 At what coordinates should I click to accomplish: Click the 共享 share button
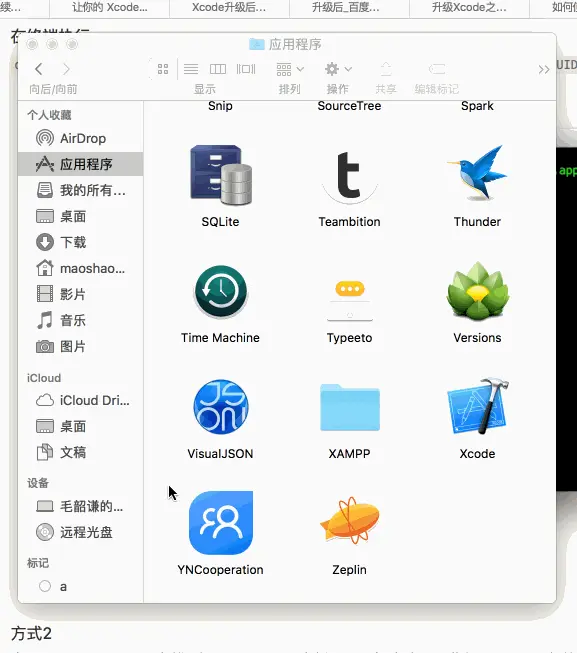coord(386,69)
